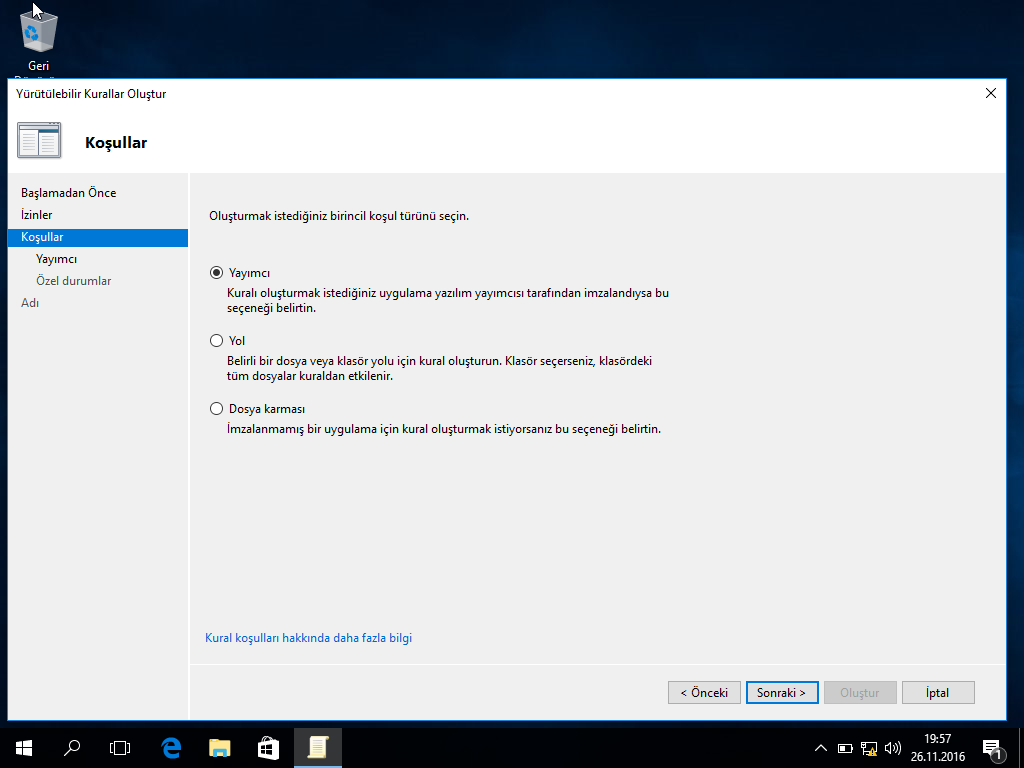Click the volume speaker icon in tray

click(x=892, y=748)
